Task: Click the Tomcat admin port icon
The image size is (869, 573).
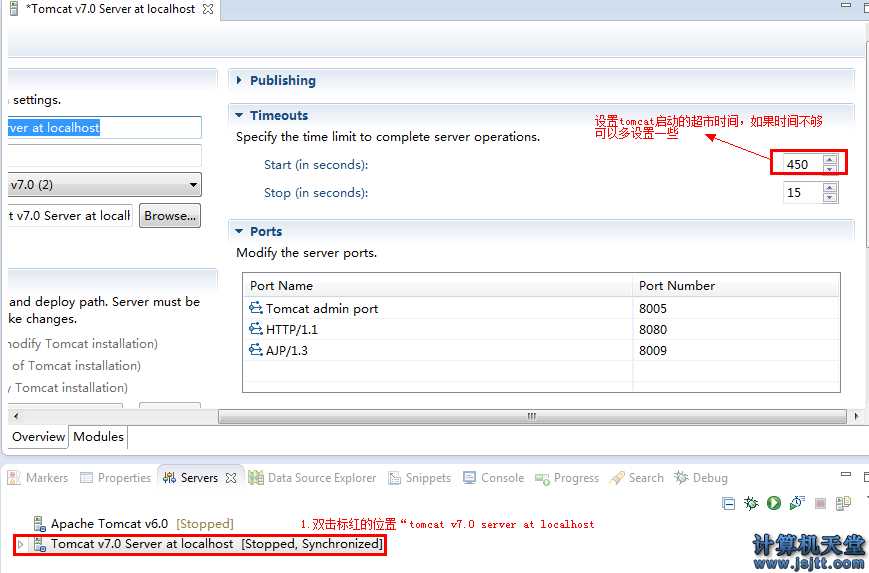Action: point(255,308)
